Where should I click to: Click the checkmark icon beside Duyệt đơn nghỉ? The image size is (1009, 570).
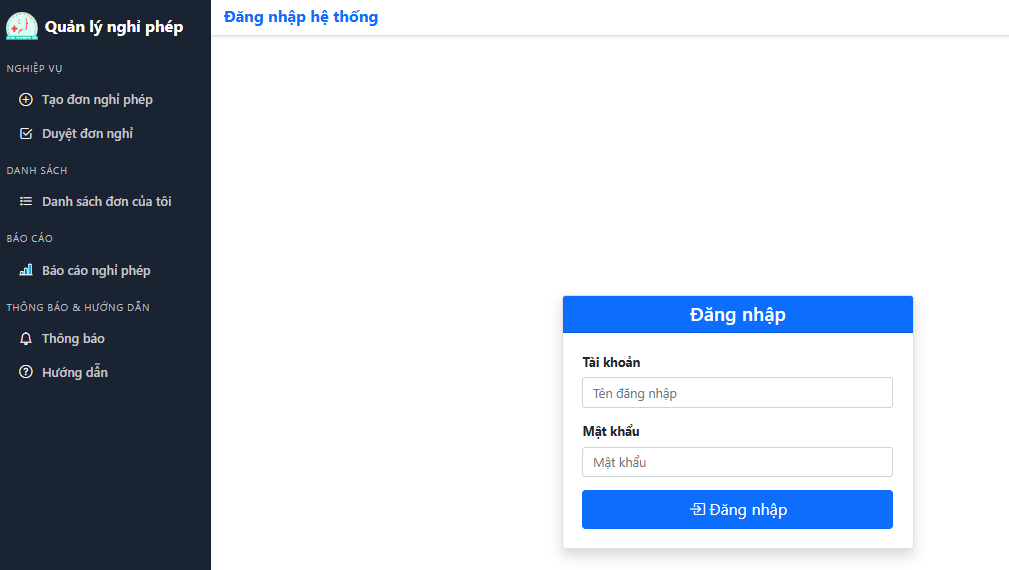point(26,134)
